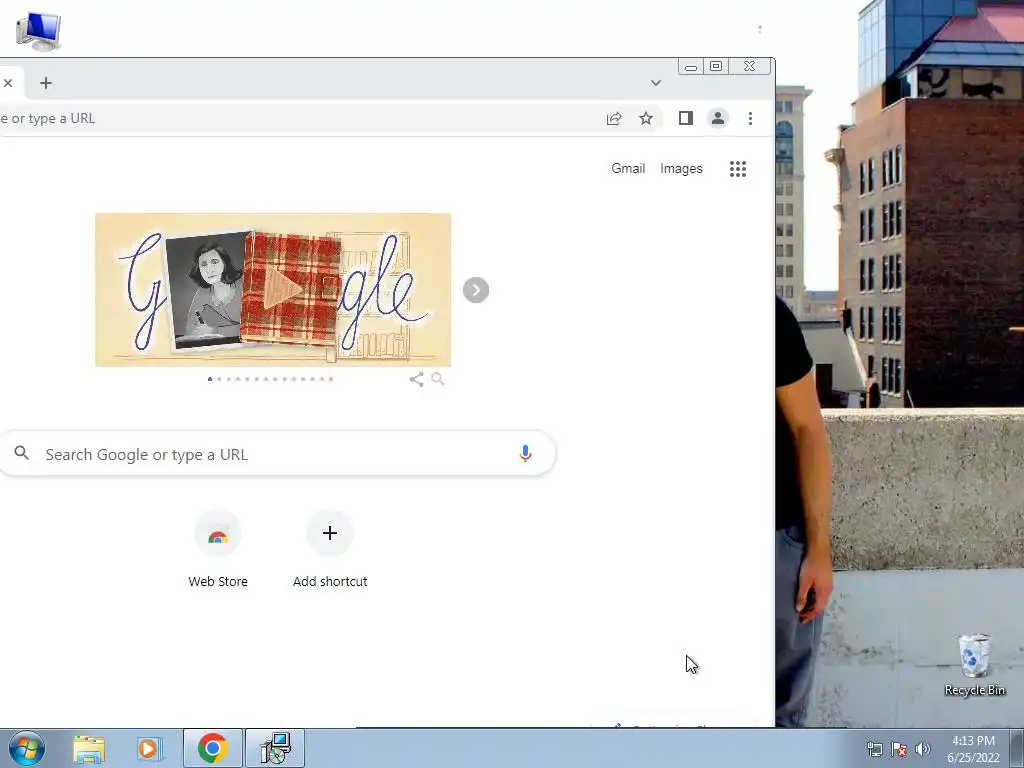Open Google Images link
Image resolution: width=1024 pixels, height=768 pixels.
681,168
